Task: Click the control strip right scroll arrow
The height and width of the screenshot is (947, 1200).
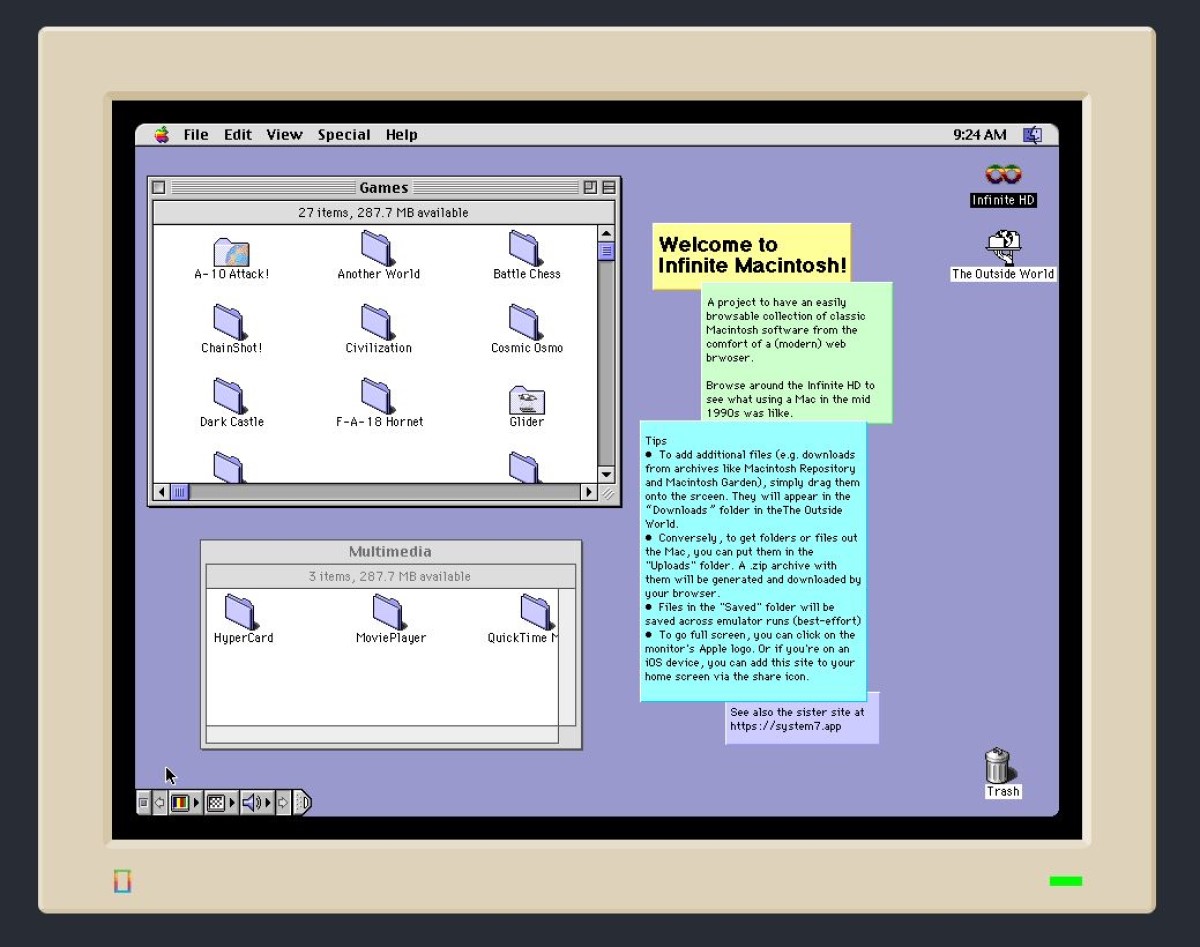Action: 283,802
